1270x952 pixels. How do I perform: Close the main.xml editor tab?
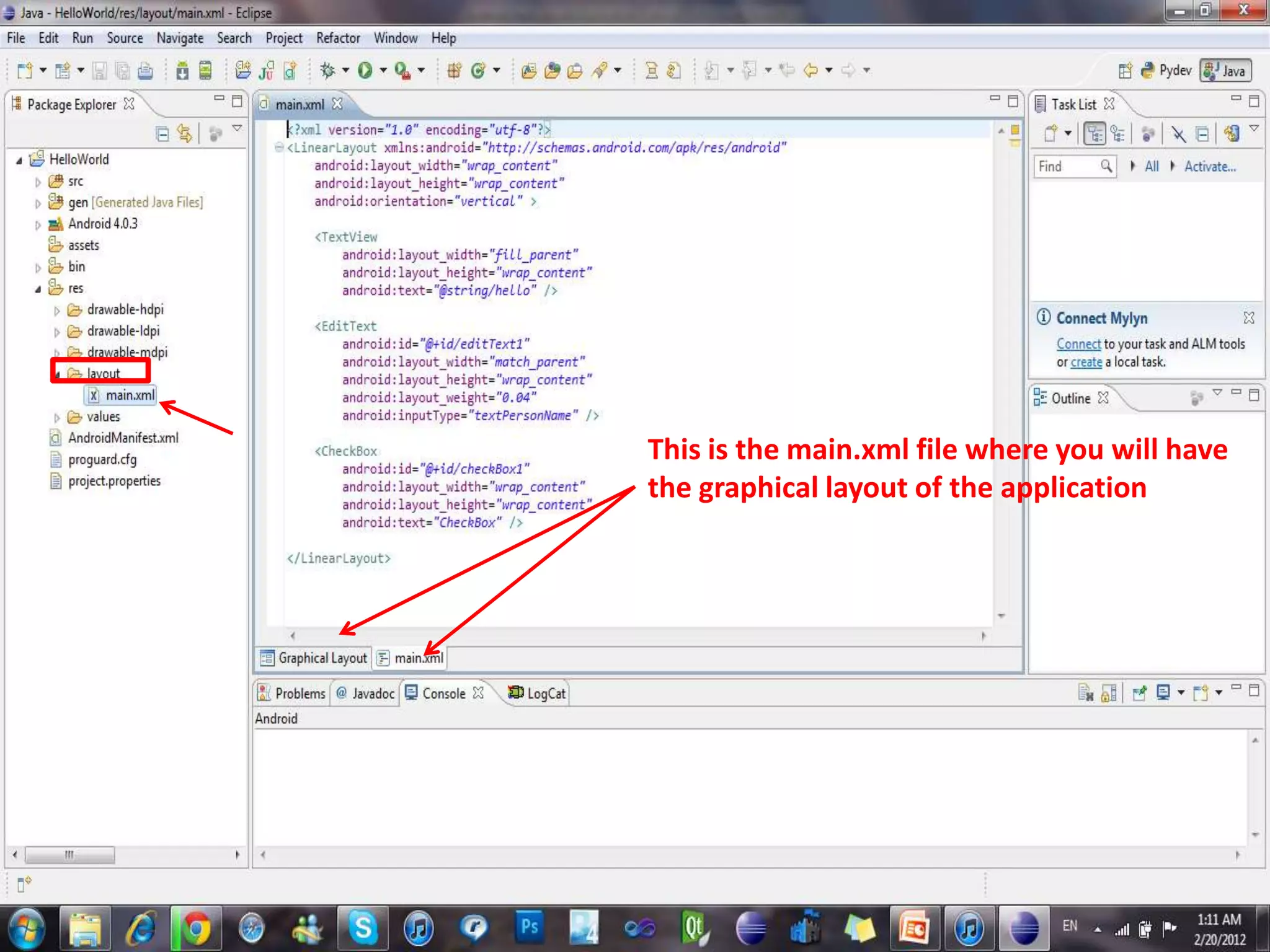pos(337,104)
